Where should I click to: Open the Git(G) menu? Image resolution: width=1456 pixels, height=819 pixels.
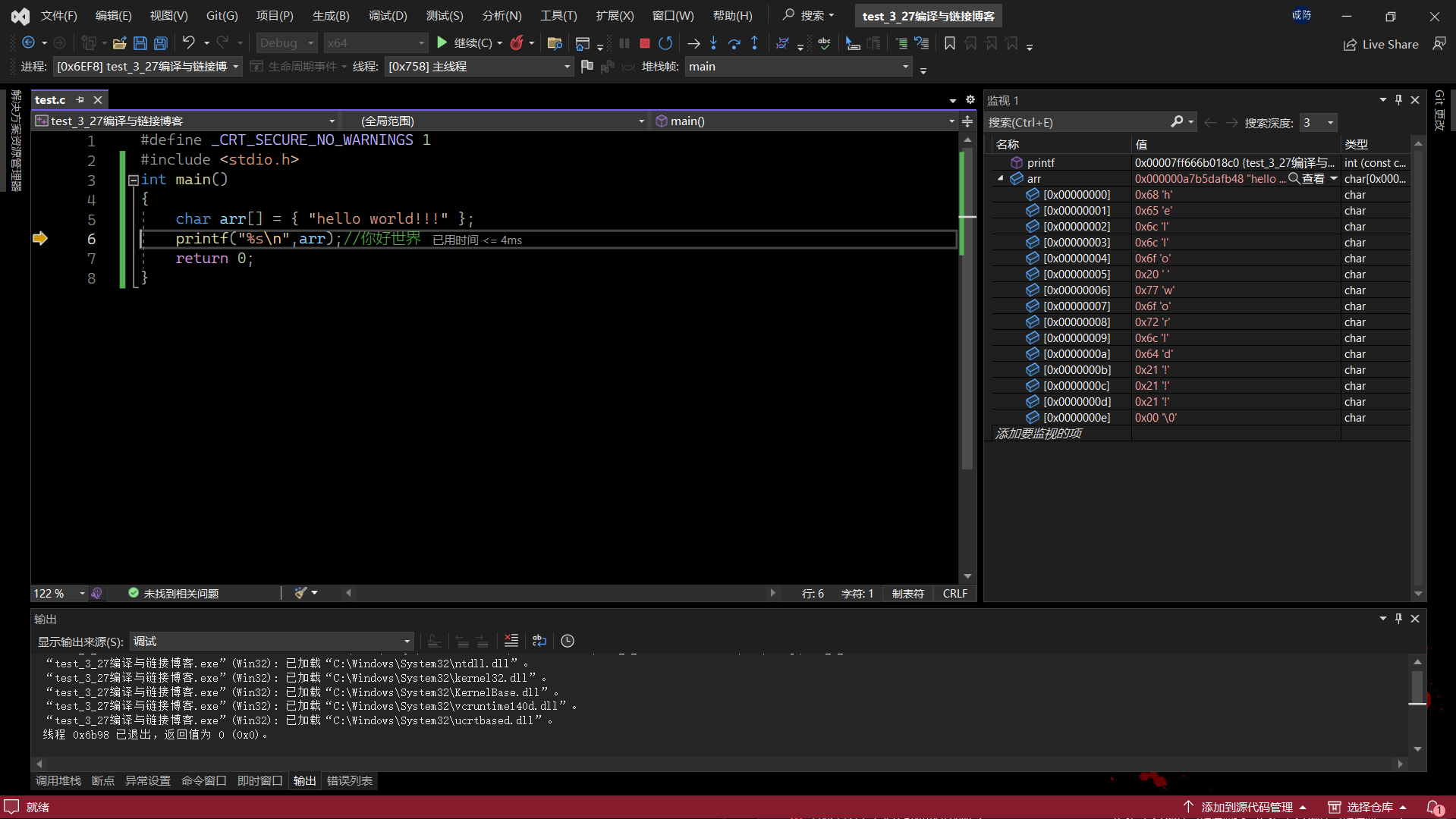click(222, 15)
